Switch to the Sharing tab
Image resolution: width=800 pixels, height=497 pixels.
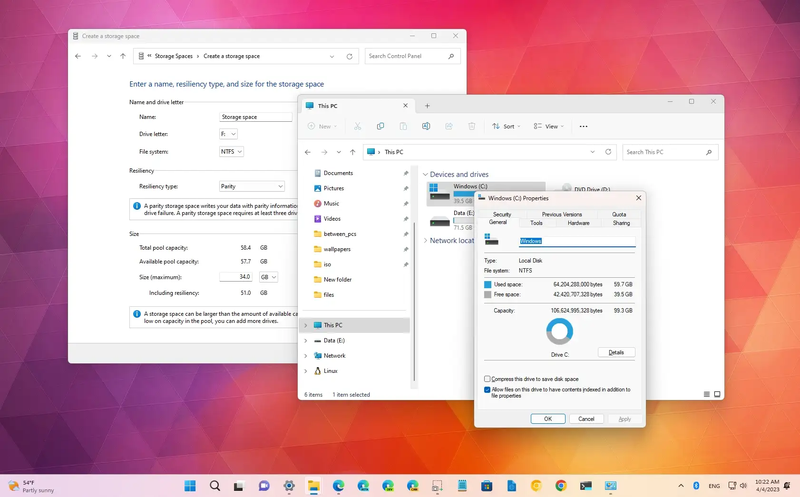[621, 223]
